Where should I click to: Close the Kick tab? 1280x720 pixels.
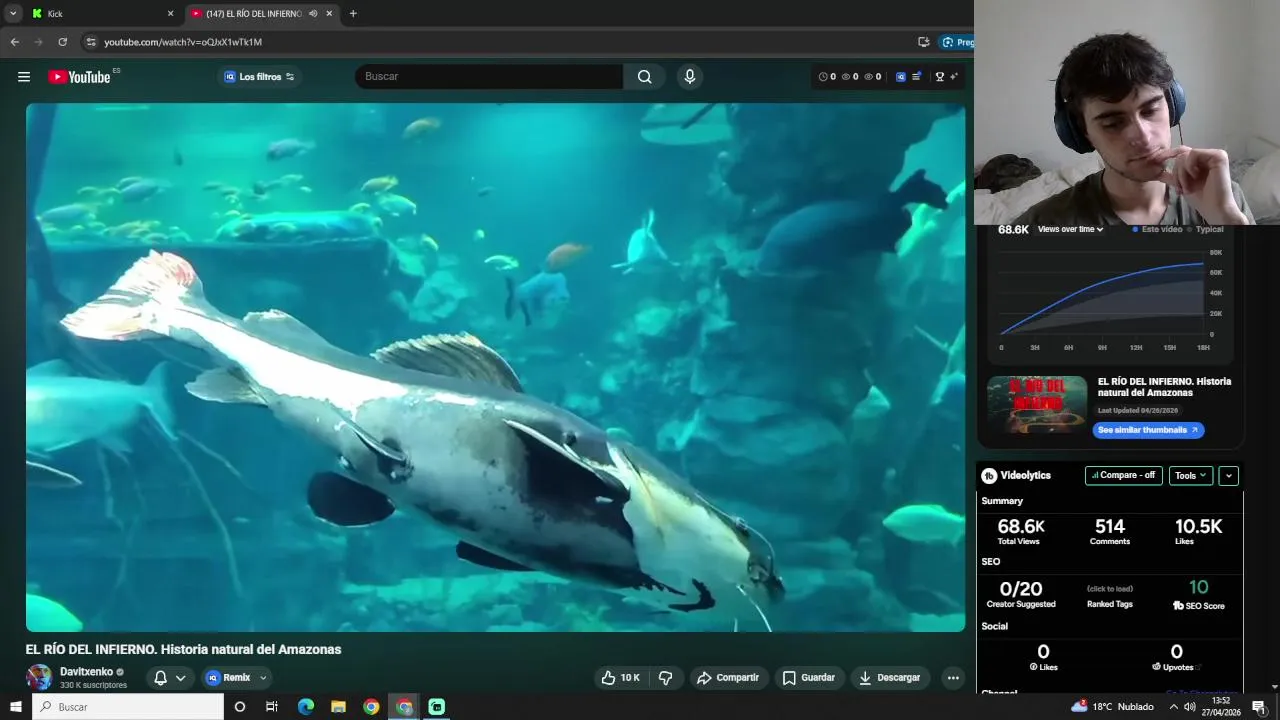point(170,14)
